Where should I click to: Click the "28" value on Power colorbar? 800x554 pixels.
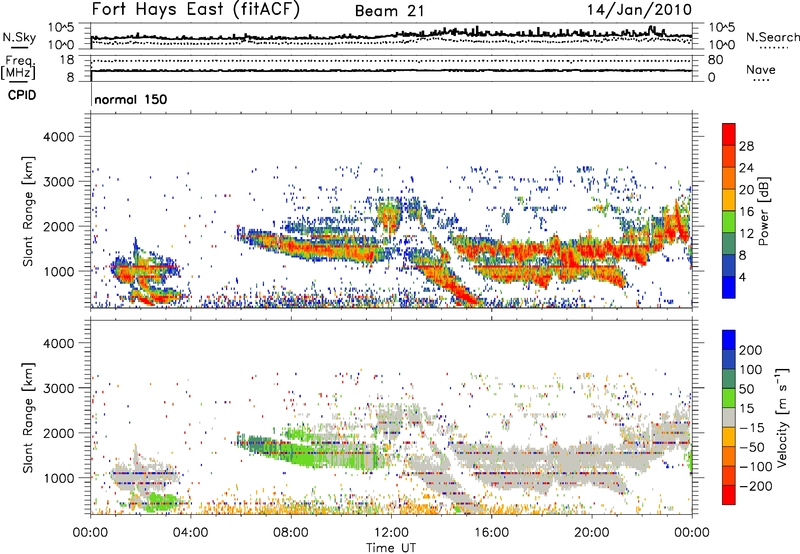coord(746,146)
